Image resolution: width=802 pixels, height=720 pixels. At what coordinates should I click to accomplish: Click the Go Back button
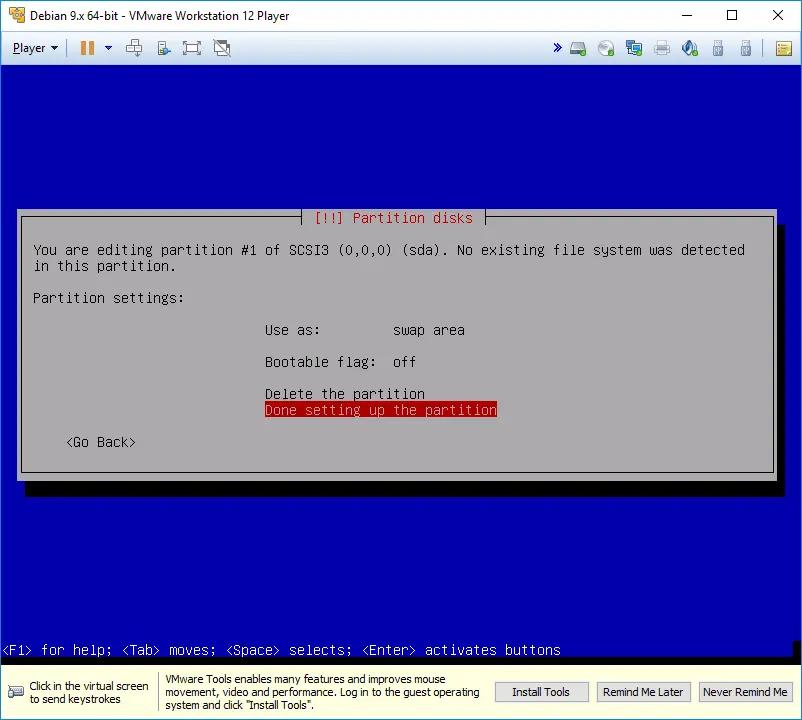101,442
